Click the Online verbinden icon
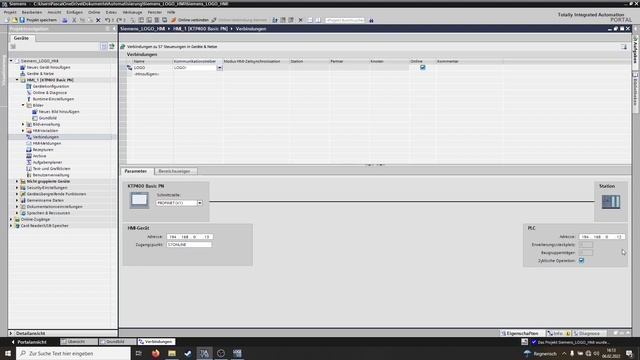This screenshot has height=360, width=640. [173, 20]
